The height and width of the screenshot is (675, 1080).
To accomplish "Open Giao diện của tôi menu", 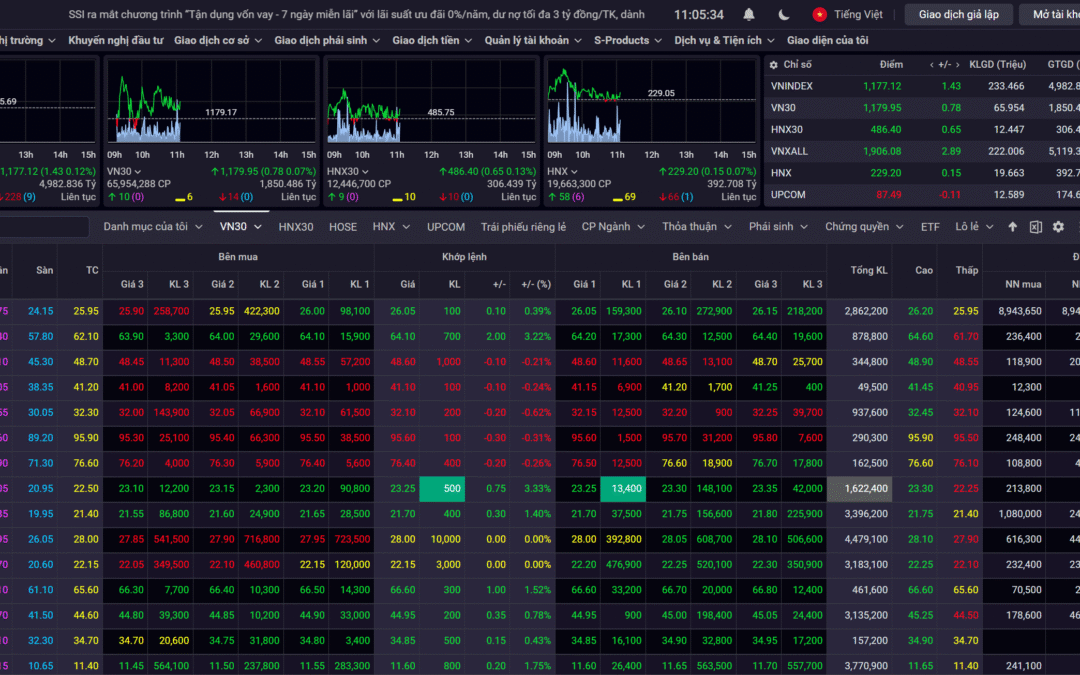I will 827,40.
